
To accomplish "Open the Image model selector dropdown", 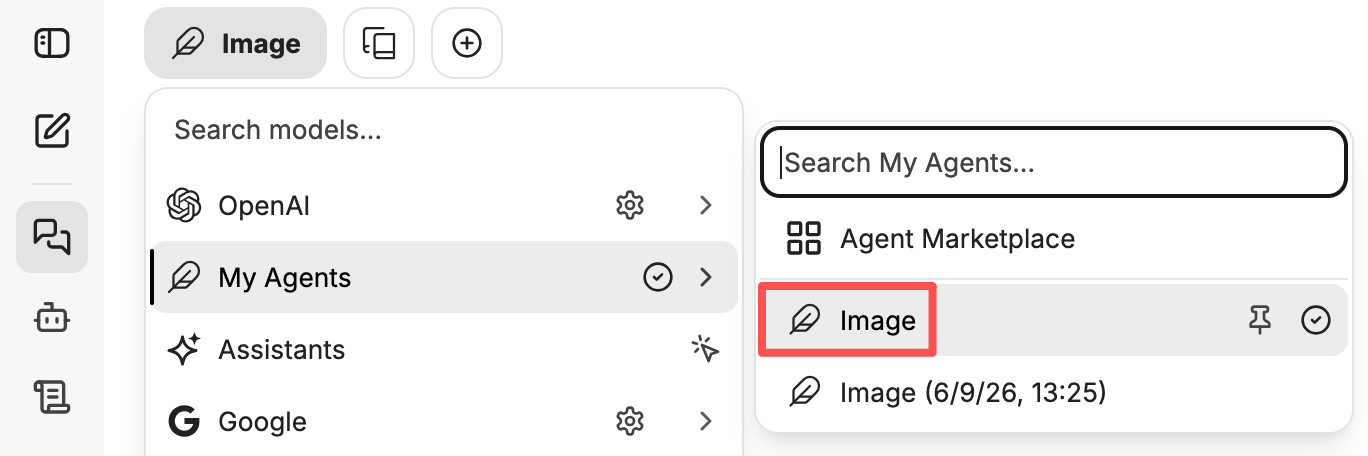I will (x=236, y=43).
